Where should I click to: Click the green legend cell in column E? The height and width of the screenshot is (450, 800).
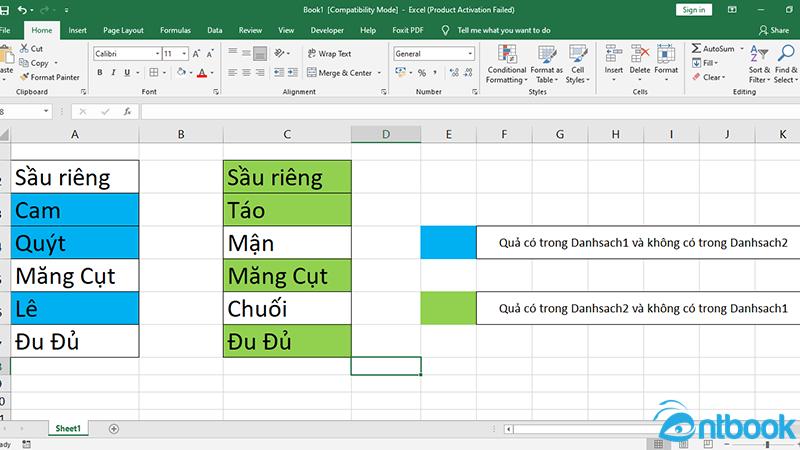point(448,308)
